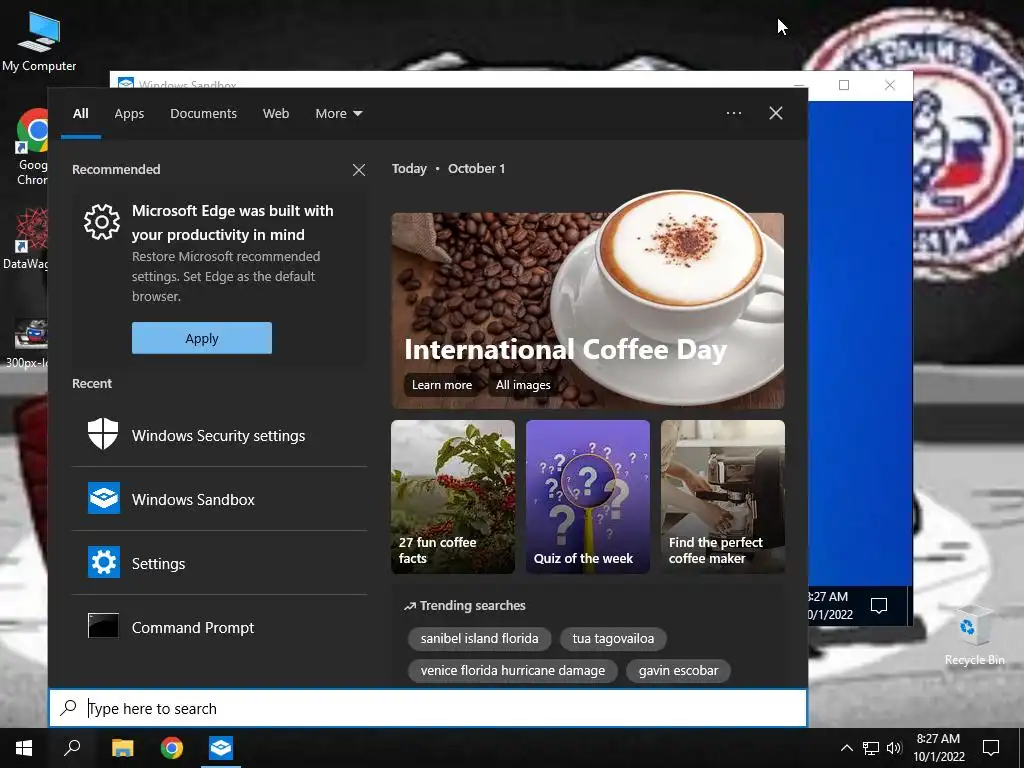Open the search panel options ellipsis
The height and width of the screenshot is (768, 1024).
(x=734, y=113)
